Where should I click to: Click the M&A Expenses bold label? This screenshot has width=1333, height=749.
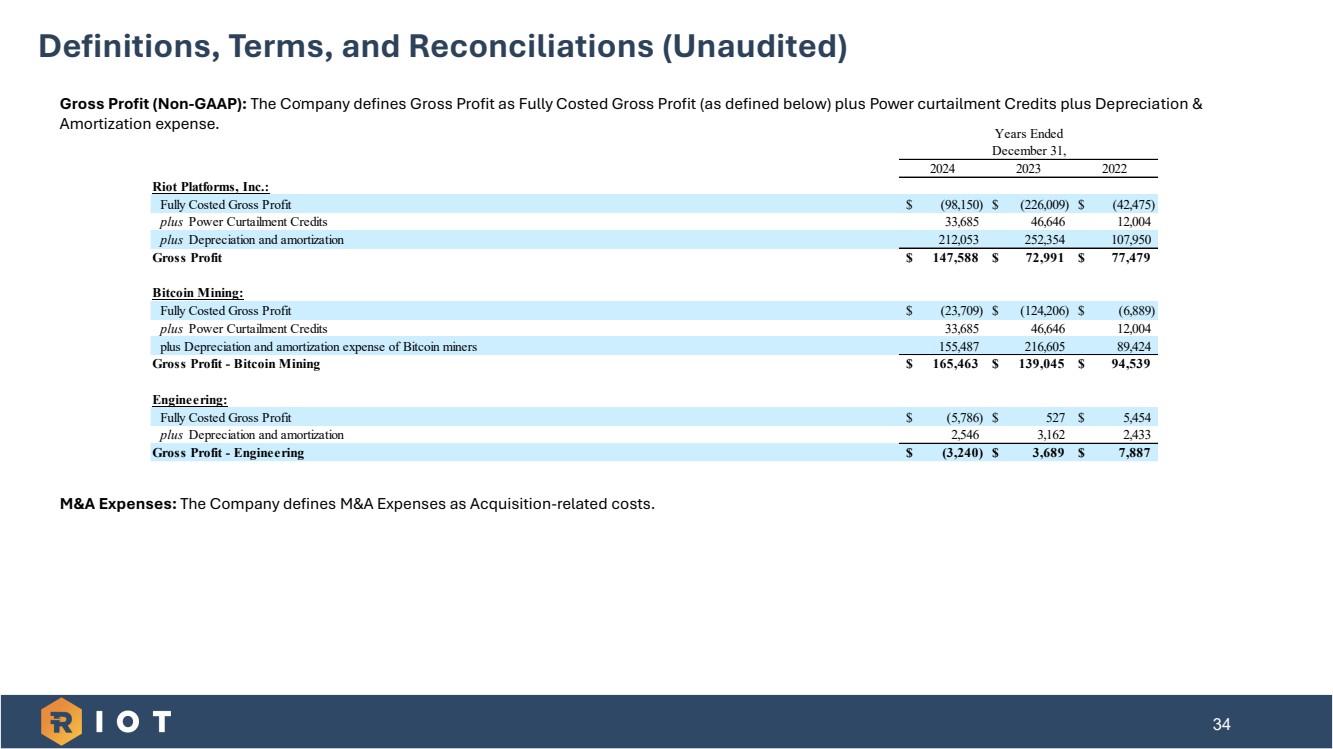pos(118,503)
